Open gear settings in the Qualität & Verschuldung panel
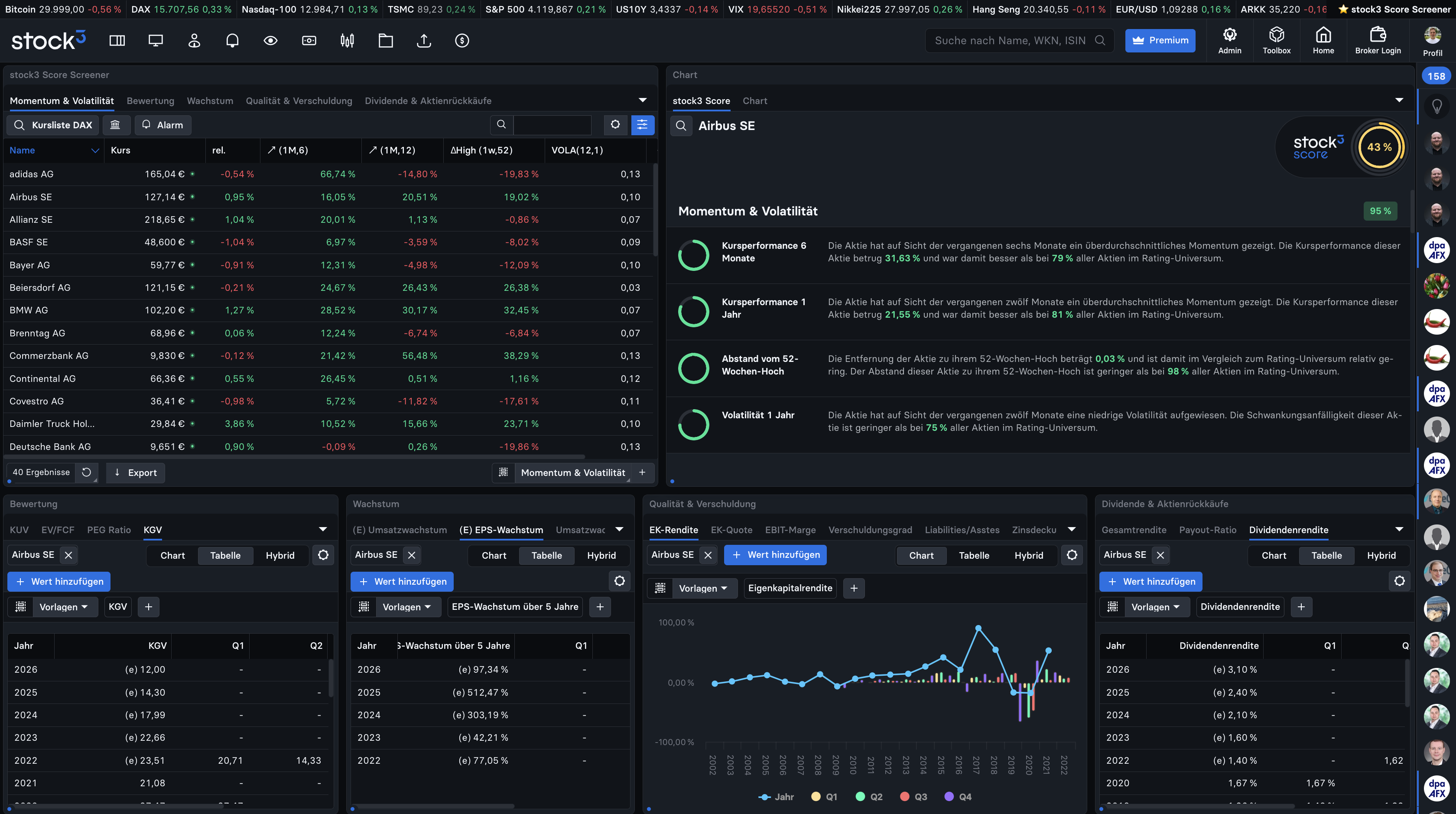This screenshot has height=814, width=1456. tap(1072, 555)
